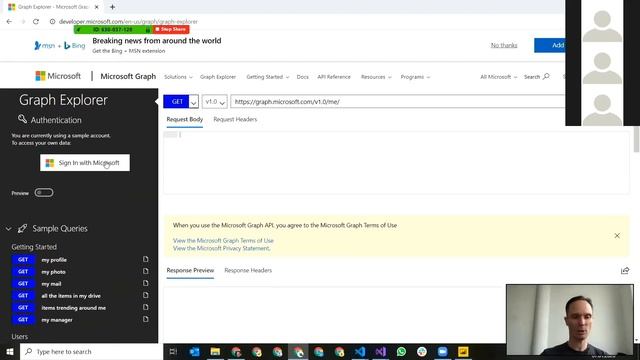Open View the Microsoft Privacy Statement link
The height and width of the screenshot is (360, 640).
(221, 248)
